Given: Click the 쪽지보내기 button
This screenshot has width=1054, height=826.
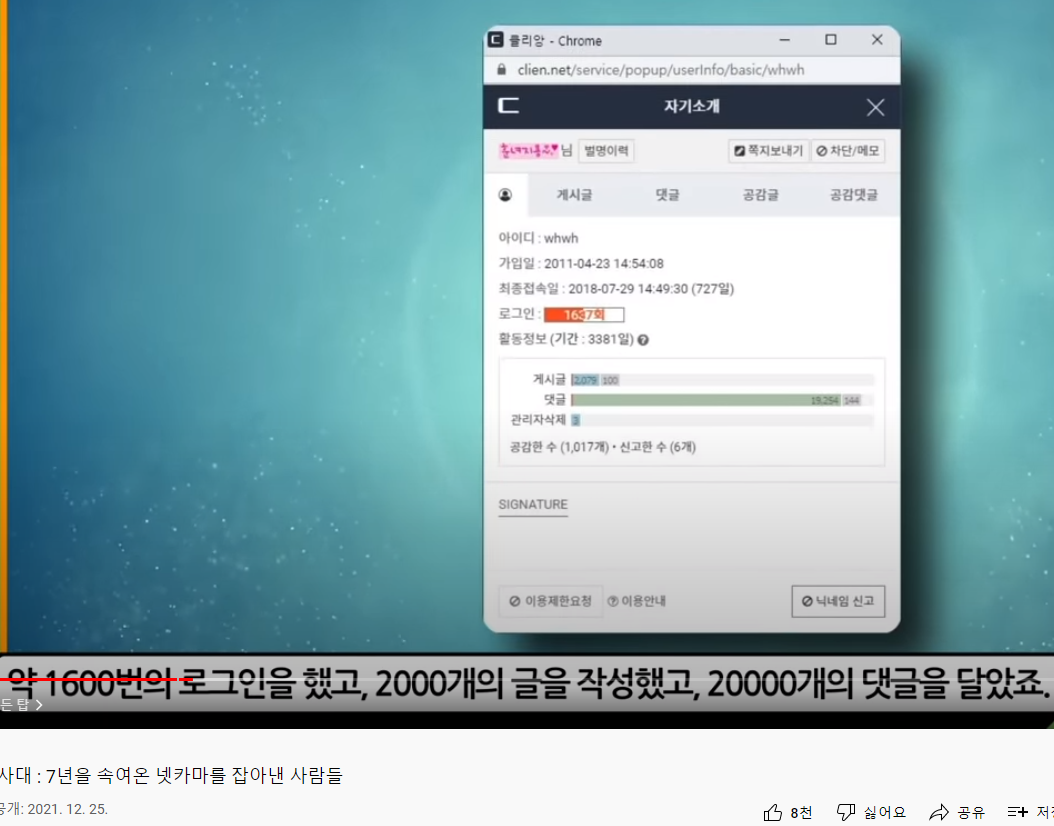Looking at the screenshot, I should (769, 151).
